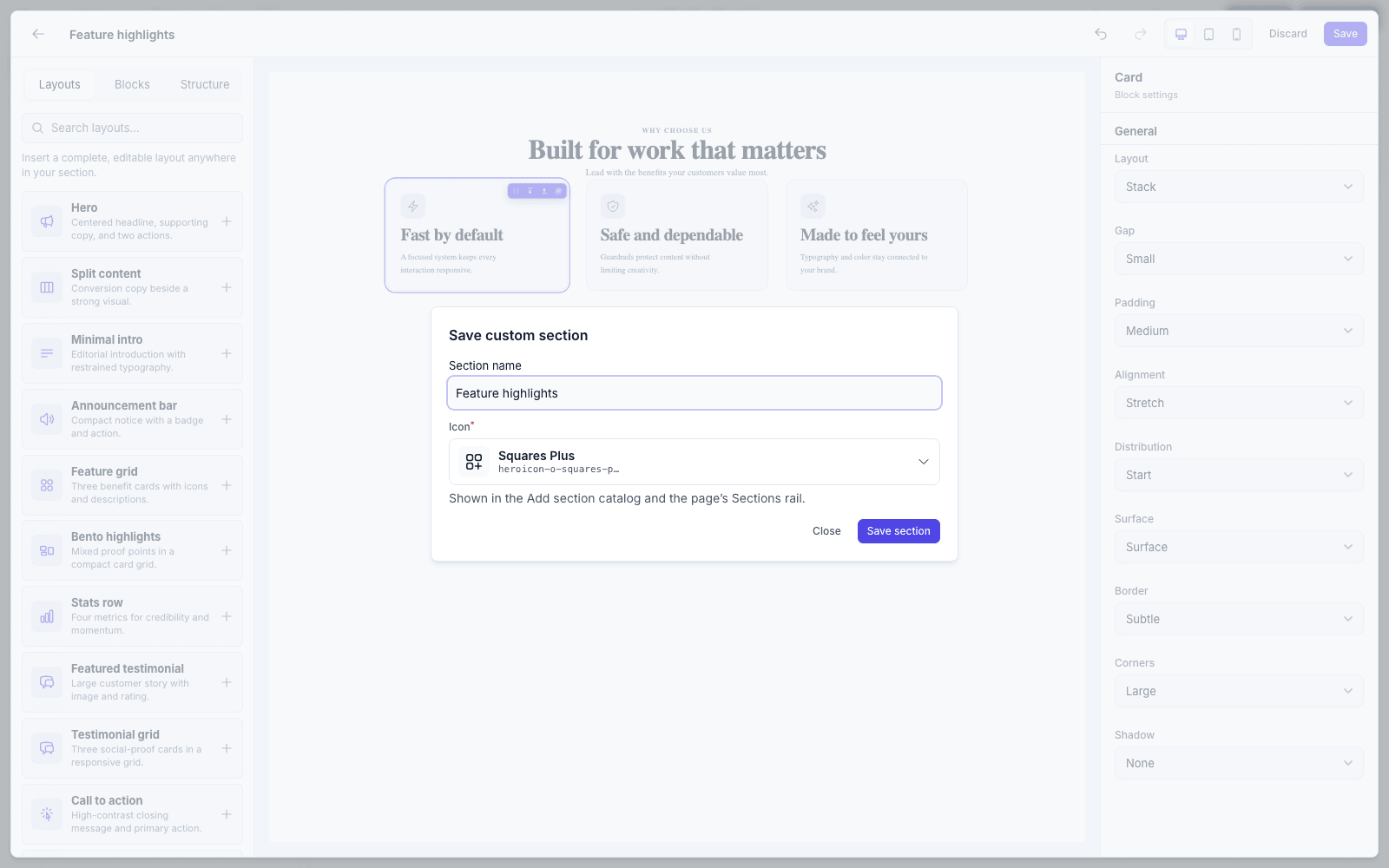Viewport: 1389px width, 868px height.
Task: Click the Save button in the top bar
Action: (1345, 34)
